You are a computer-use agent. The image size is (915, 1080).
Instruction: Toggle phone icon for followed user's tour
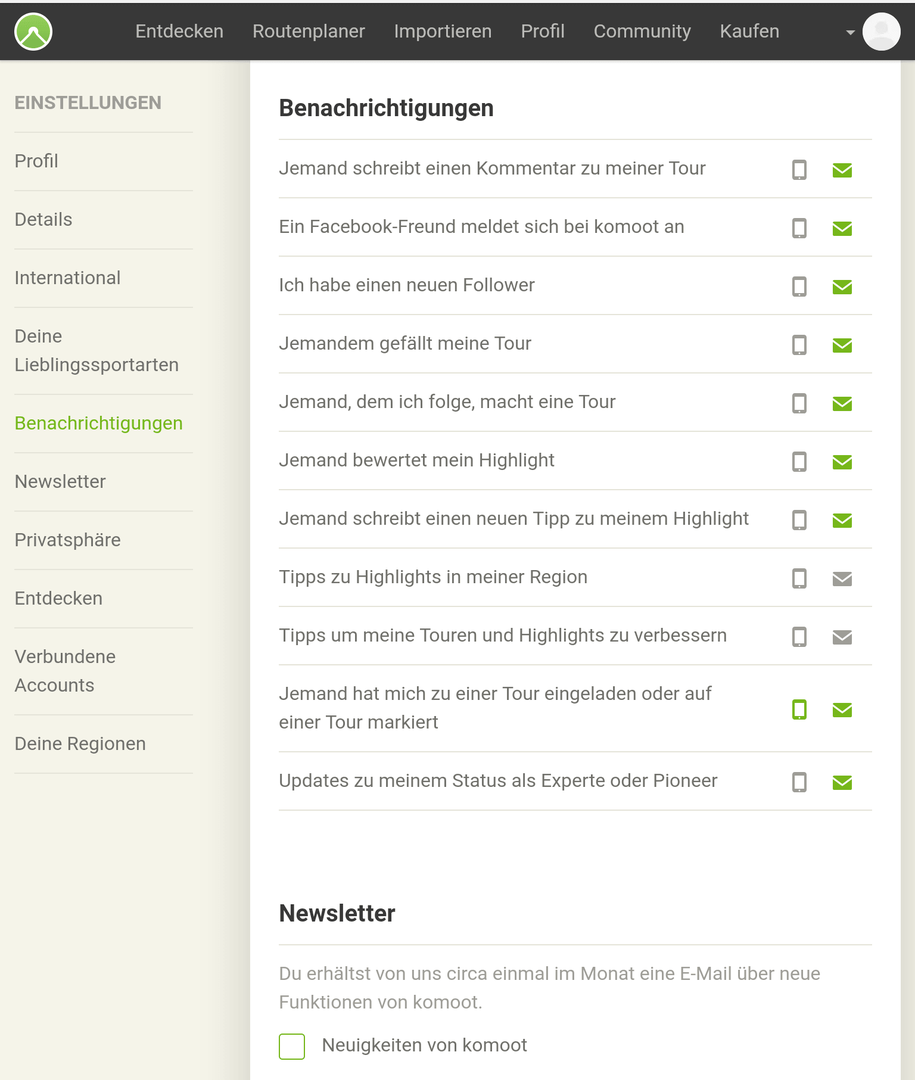pos(799,404)
